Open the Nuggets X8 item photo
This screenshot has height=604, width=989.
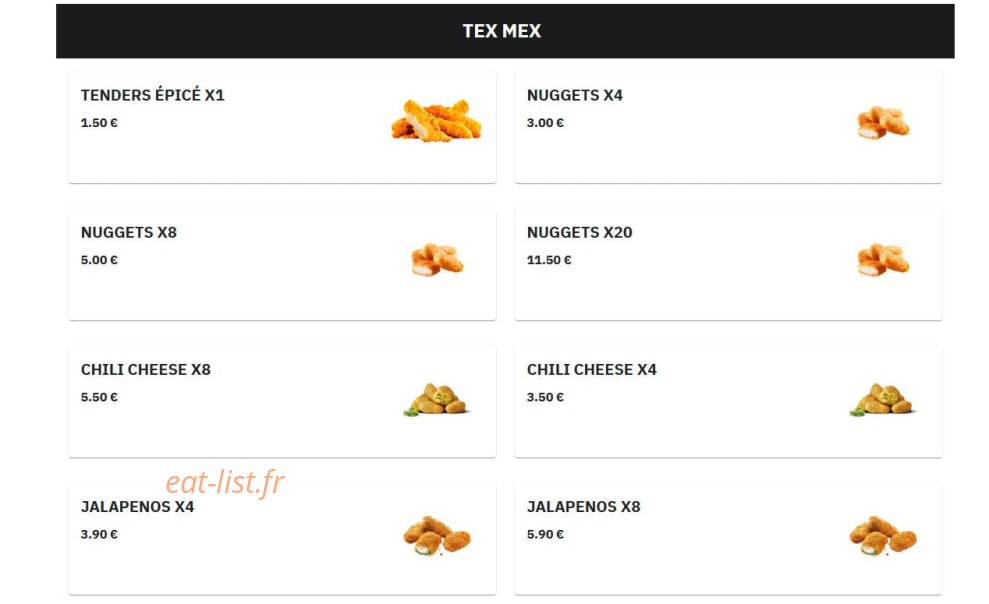(437, 260)
